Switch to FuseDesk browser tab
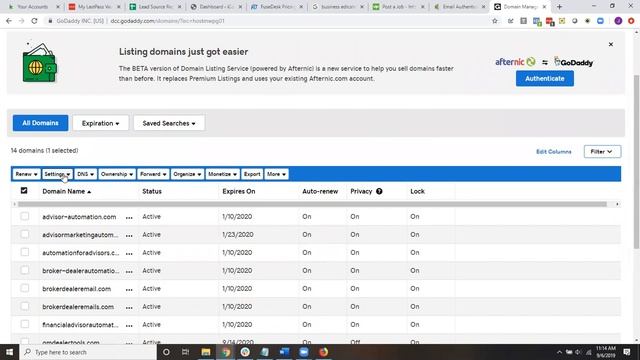Viewport: 640px width, 360px height. pos(277,7)
